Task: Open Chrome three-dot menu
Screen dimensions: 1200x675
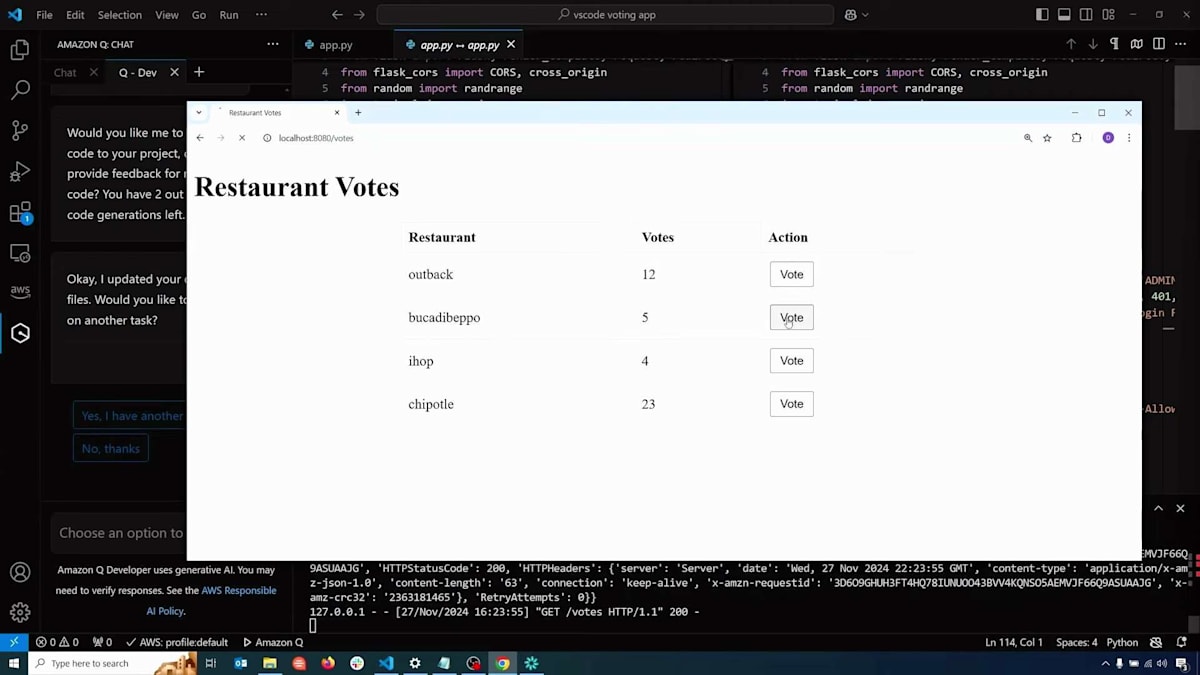Action: click(1129, 138)
